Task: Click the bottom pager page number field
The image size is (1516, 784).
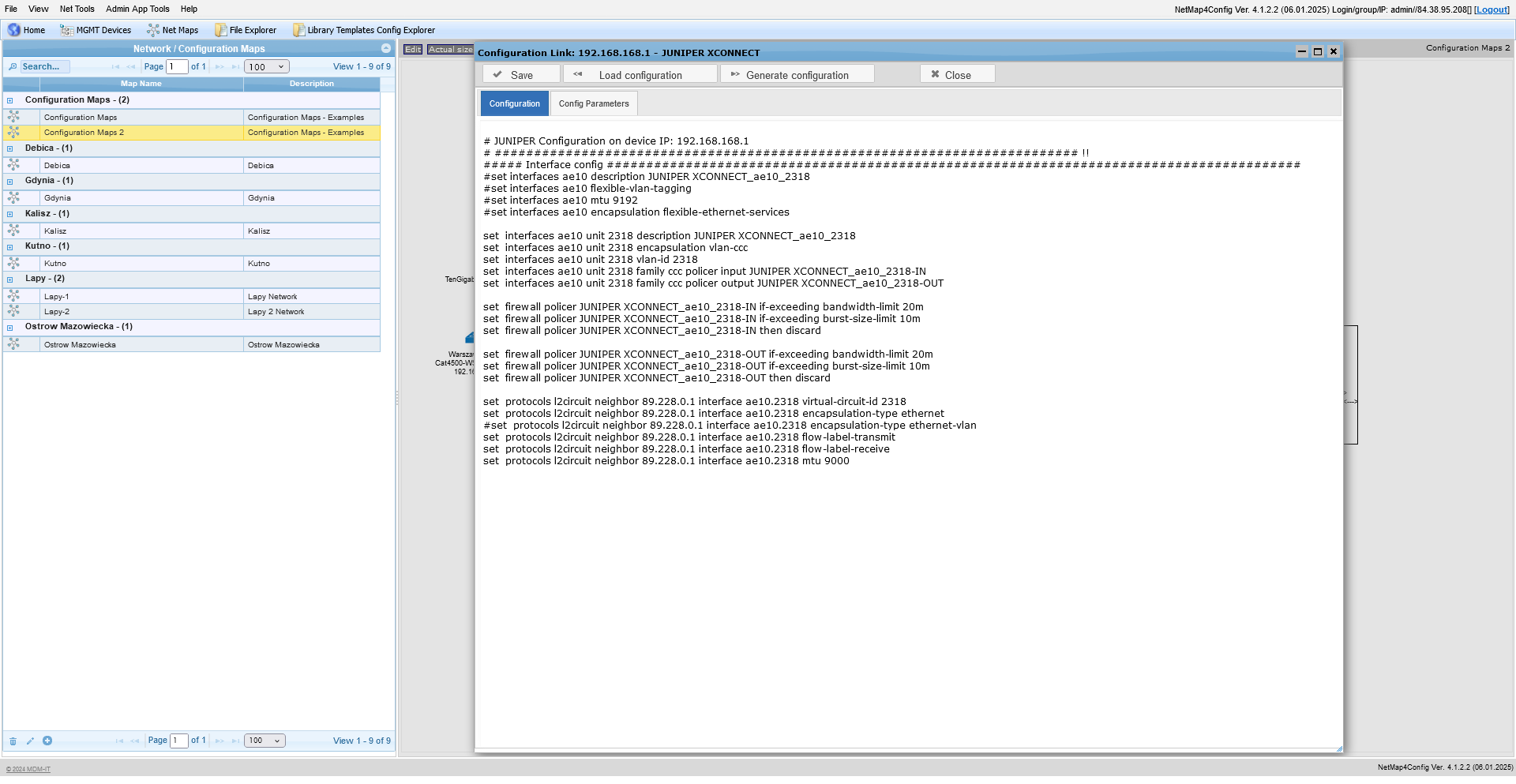Action: [x=179, y=741]
